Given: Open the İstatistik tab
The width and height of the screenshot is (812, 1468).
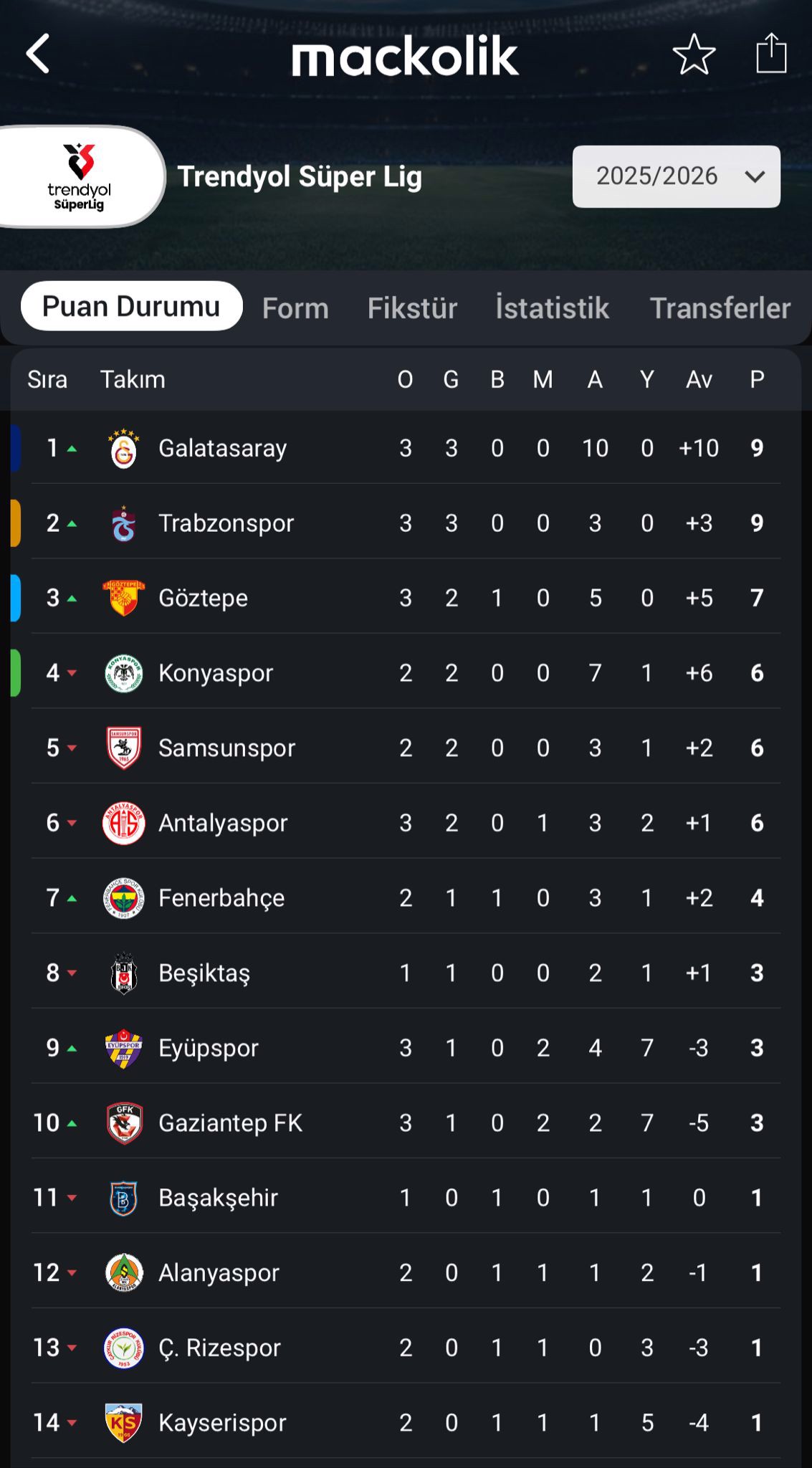Looking at the screenshot, I should 552,308.
